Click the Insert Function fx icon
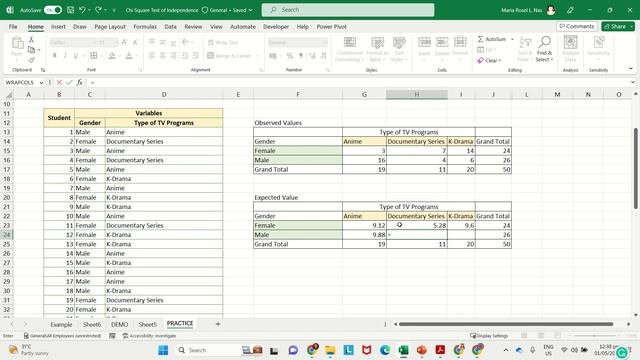Image resolution: width=640 pixels, height=360 pixels. (80, 82)
